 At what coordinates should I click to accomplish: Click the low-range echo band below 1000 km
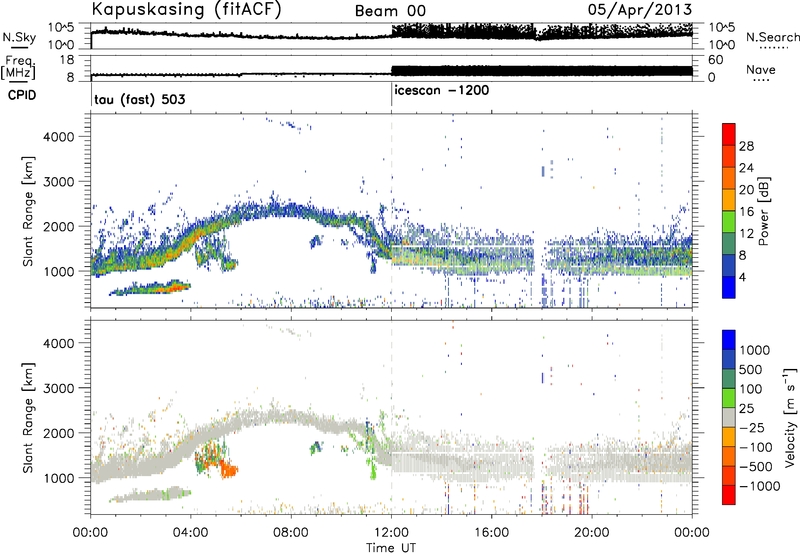[151, 288]
